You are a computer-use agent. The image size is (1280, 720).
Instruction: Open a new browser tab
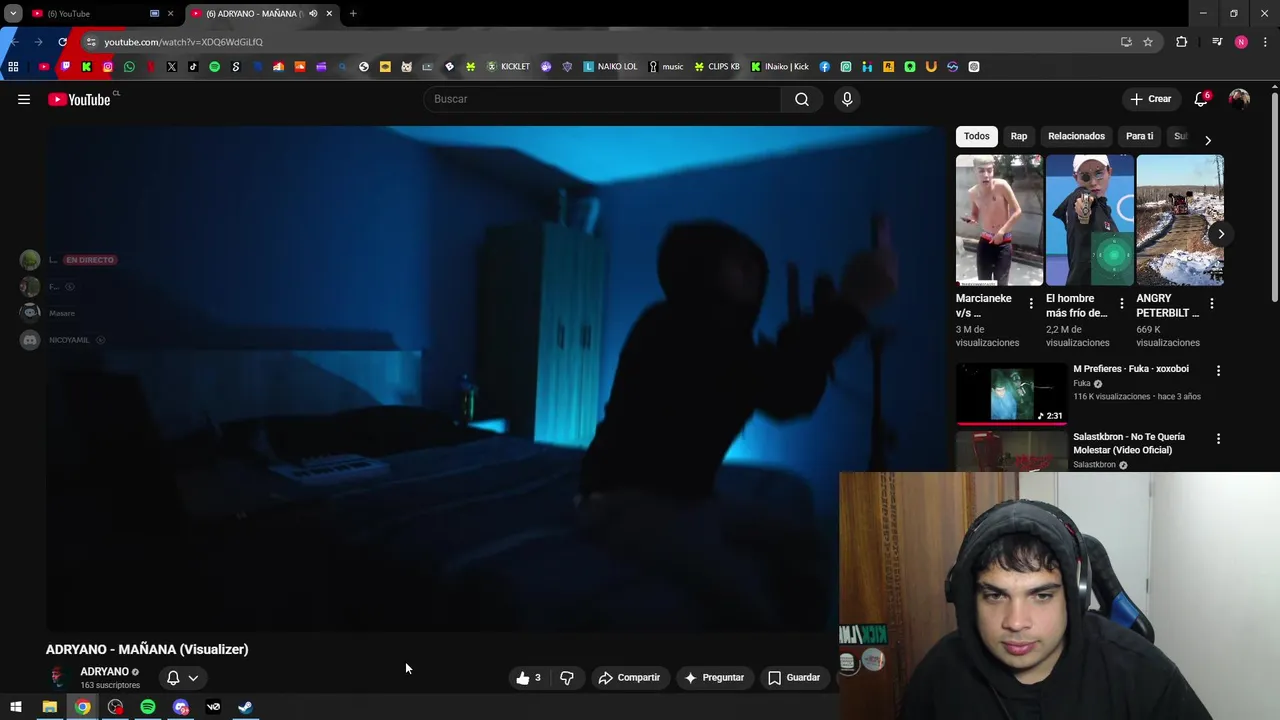353,14
